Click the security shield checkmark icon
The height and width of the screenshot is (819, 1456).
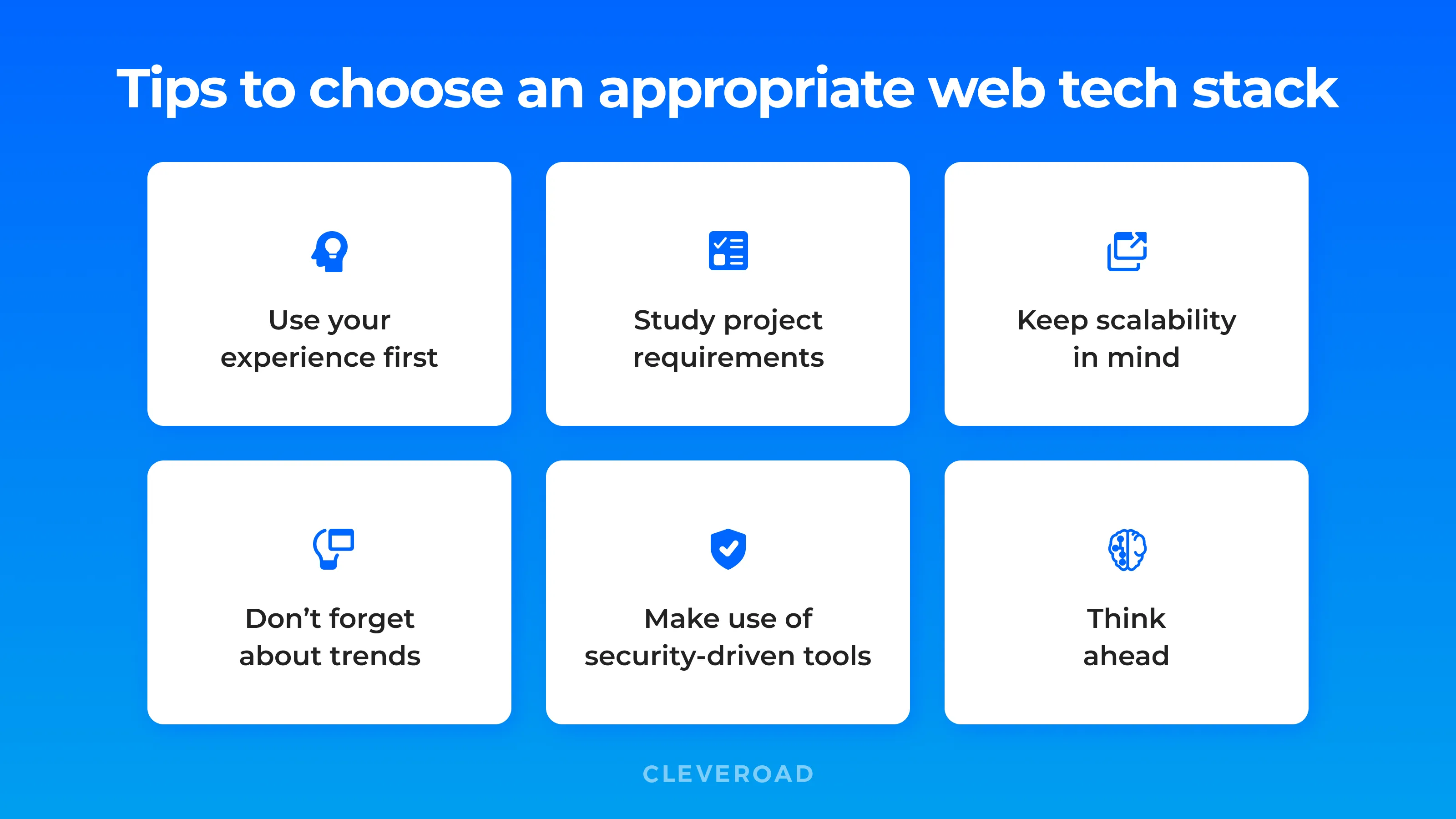[727, 548]
